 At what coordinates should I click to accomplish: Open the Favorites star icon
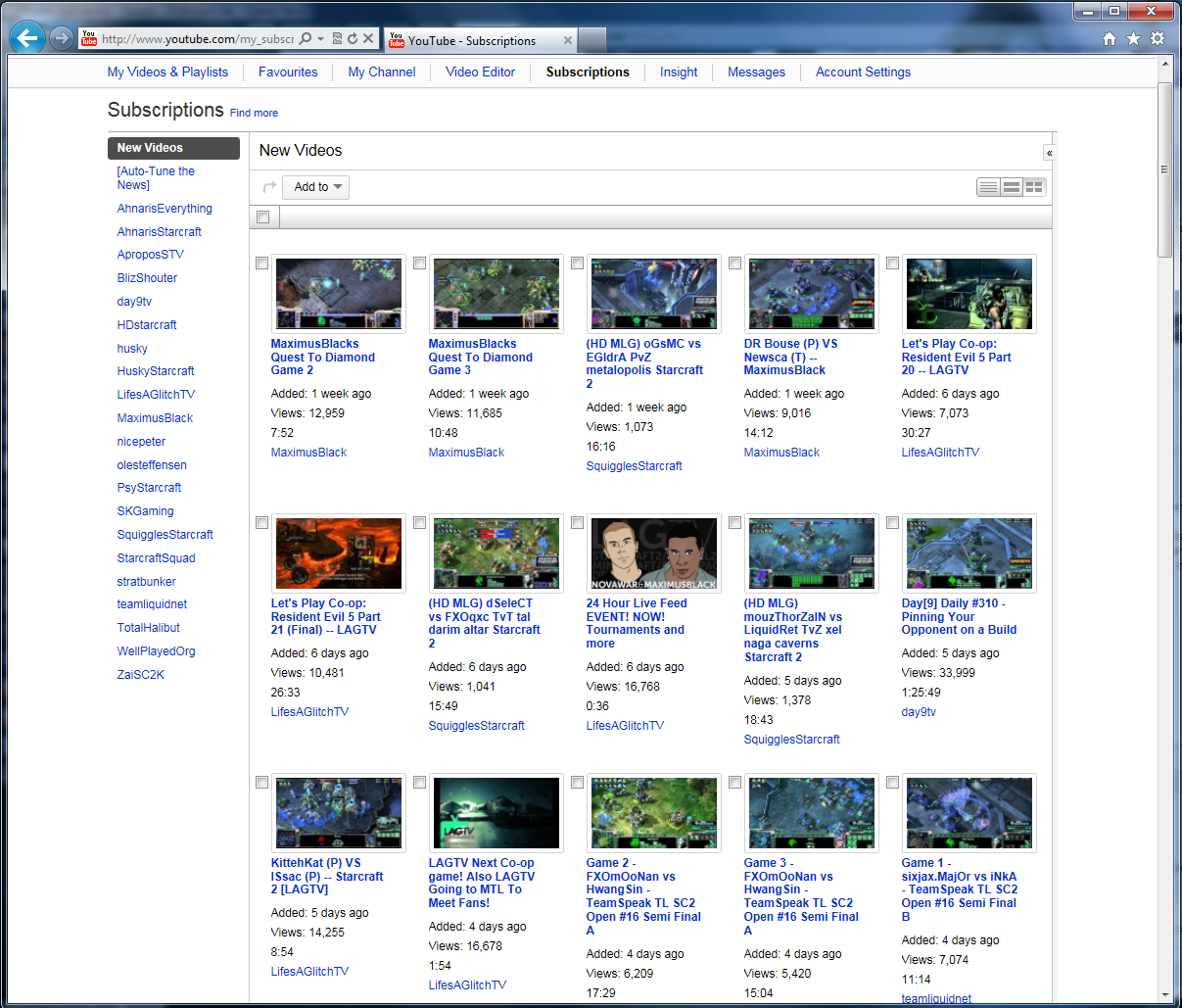pos(1133,38)
